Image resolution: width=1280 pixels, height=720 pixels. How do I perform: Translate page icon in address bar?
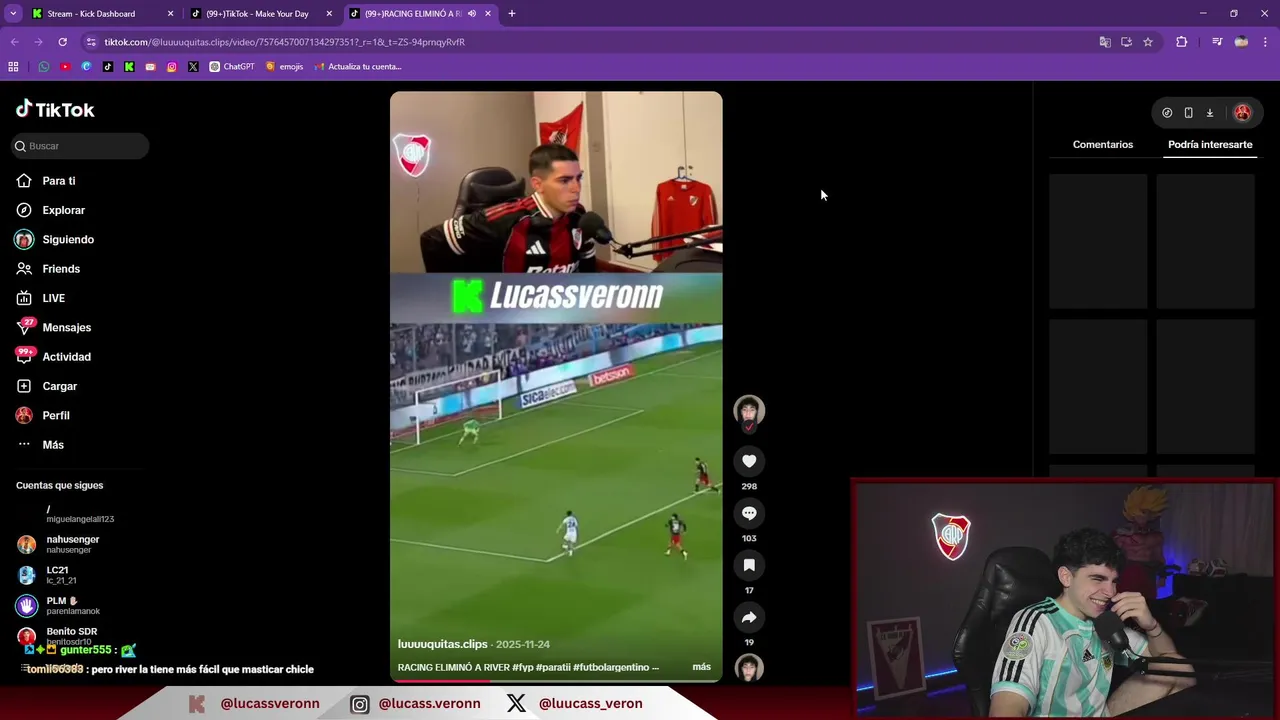point(1105,42)
